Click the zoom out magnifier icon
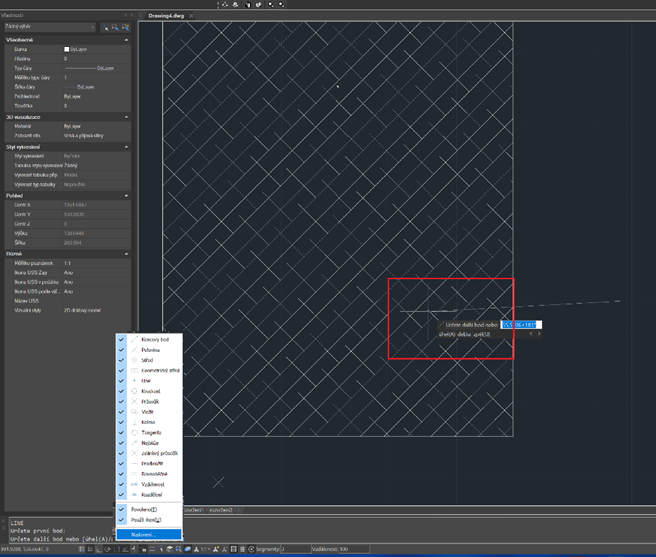This screenshot has height=557, width=656. [x=281, y=5]
